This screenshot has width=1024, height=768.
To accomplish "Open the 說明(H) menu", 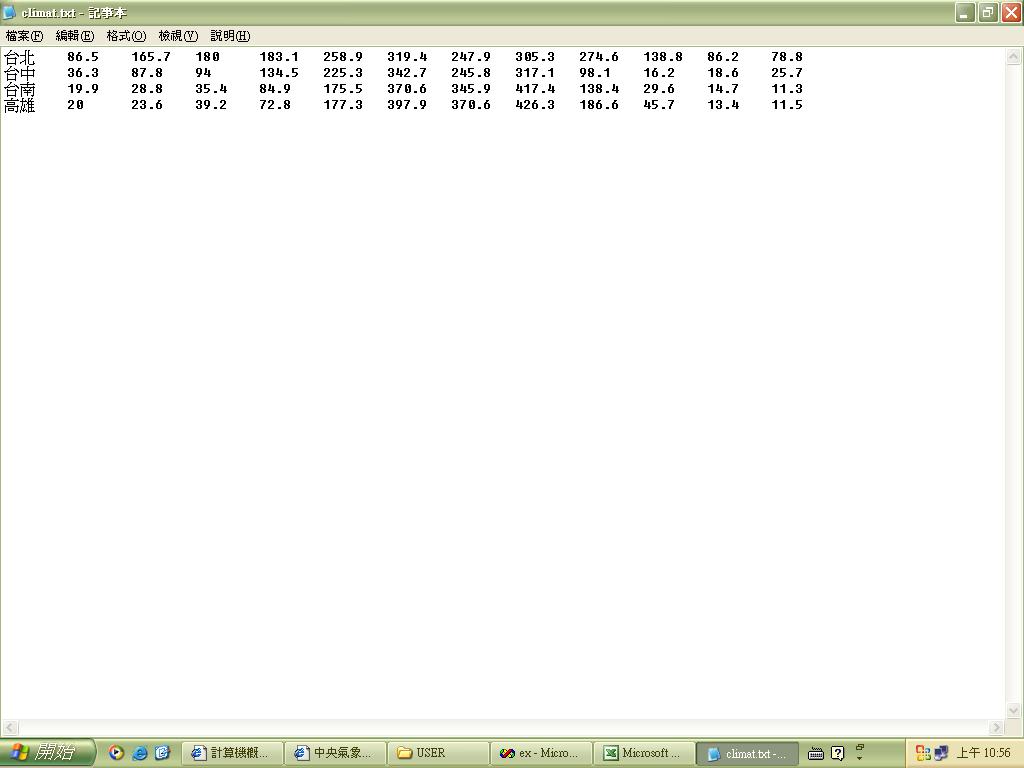I will [x=230, y=36].
